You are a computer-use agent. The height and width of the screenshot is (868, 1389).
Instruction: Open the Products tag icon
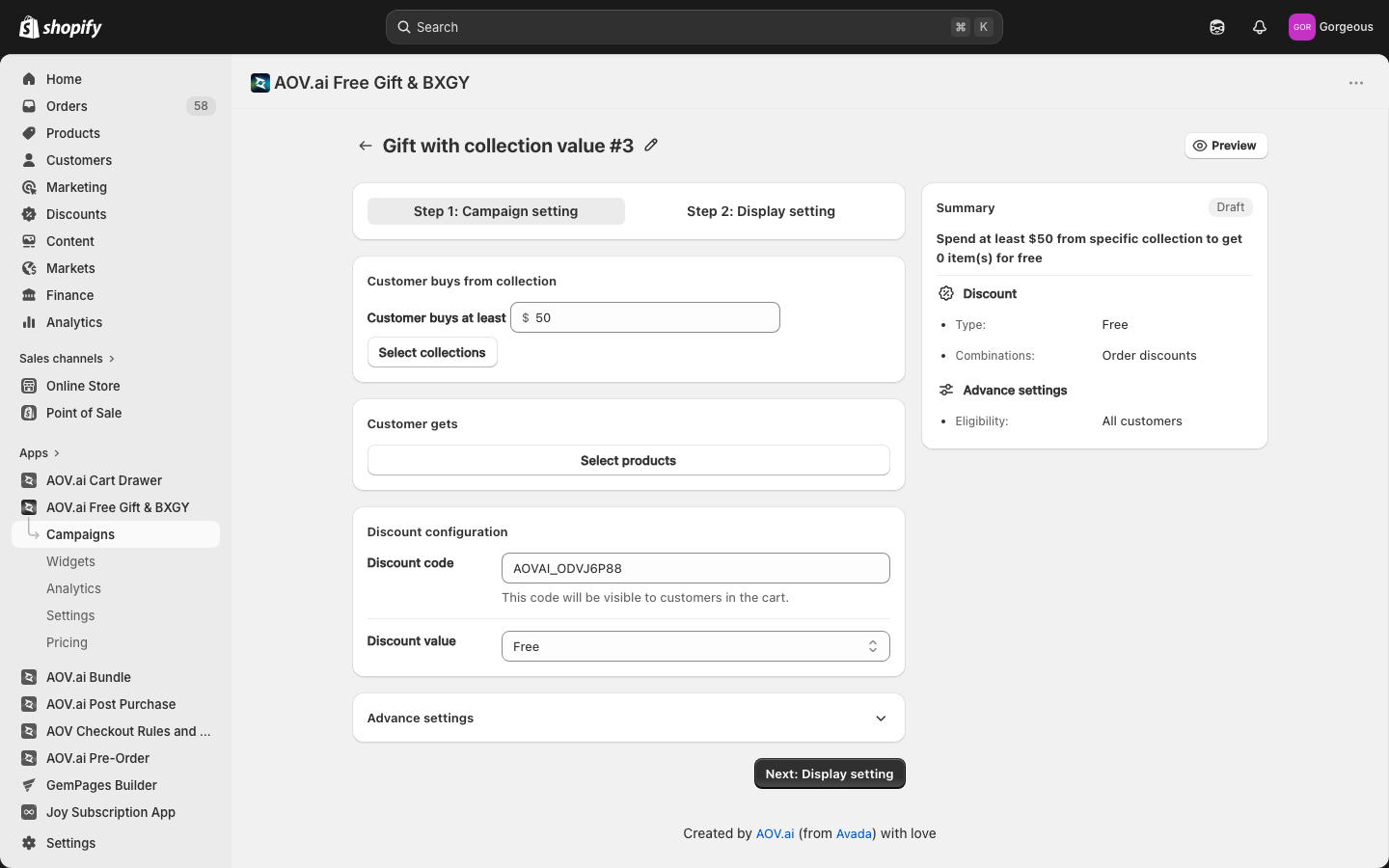(29, 133)
